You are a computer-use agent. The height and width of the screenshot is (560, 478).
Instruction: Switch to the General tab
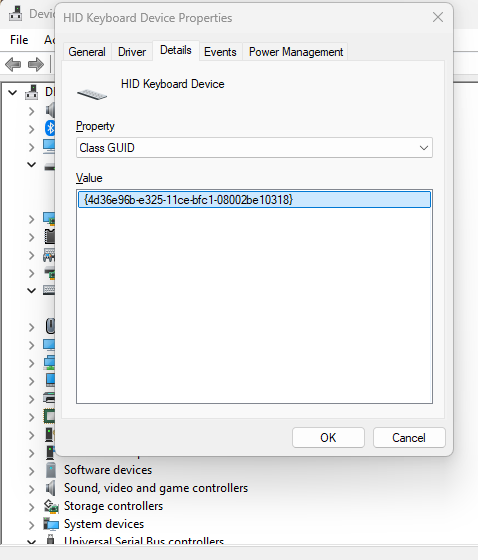pos(87,52)
